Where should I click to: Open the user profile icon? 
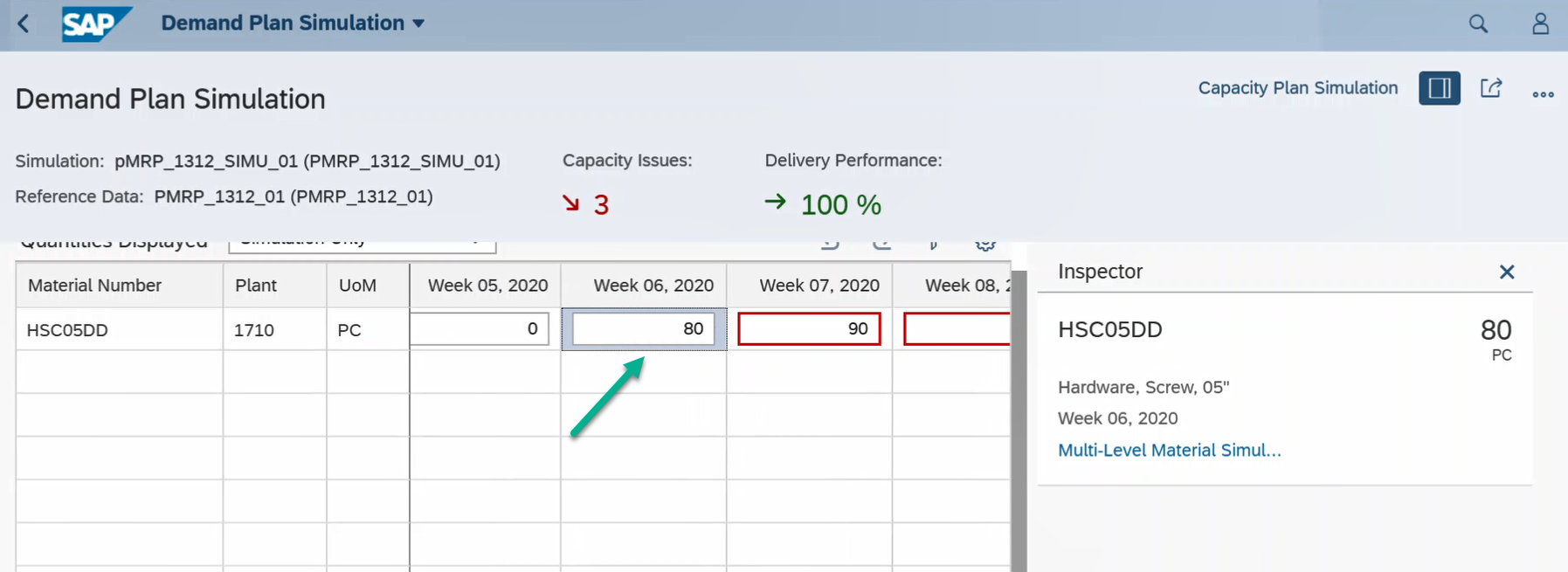(x=1540, y=24)
